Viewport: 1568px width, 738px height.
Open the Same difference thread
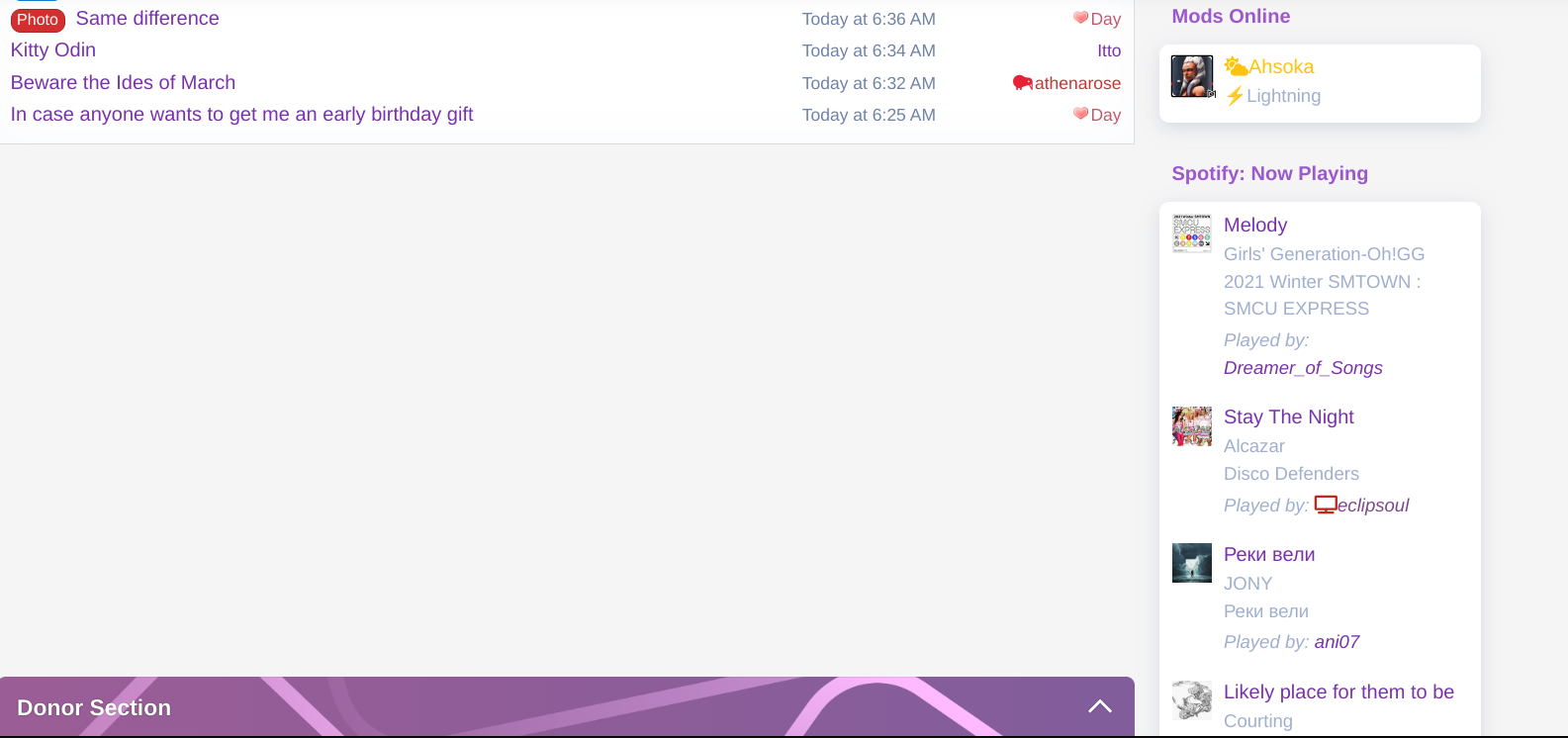(147, 18)
